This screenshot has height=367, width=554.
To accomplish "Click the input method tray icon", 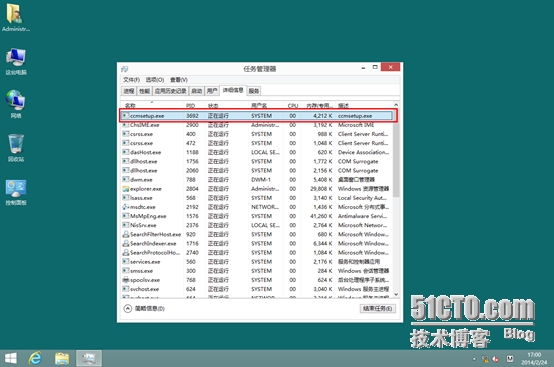I will pos(510,359).
